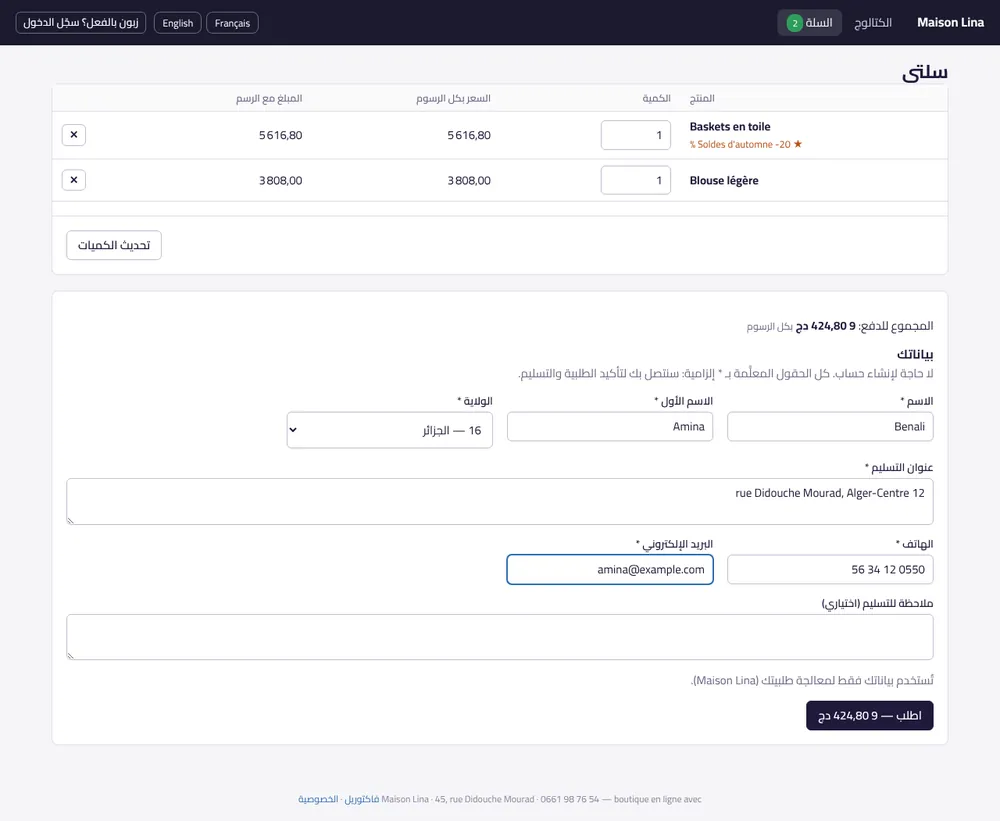
Task: Click the الاسم field containing Benali
Action: point(830,427)
